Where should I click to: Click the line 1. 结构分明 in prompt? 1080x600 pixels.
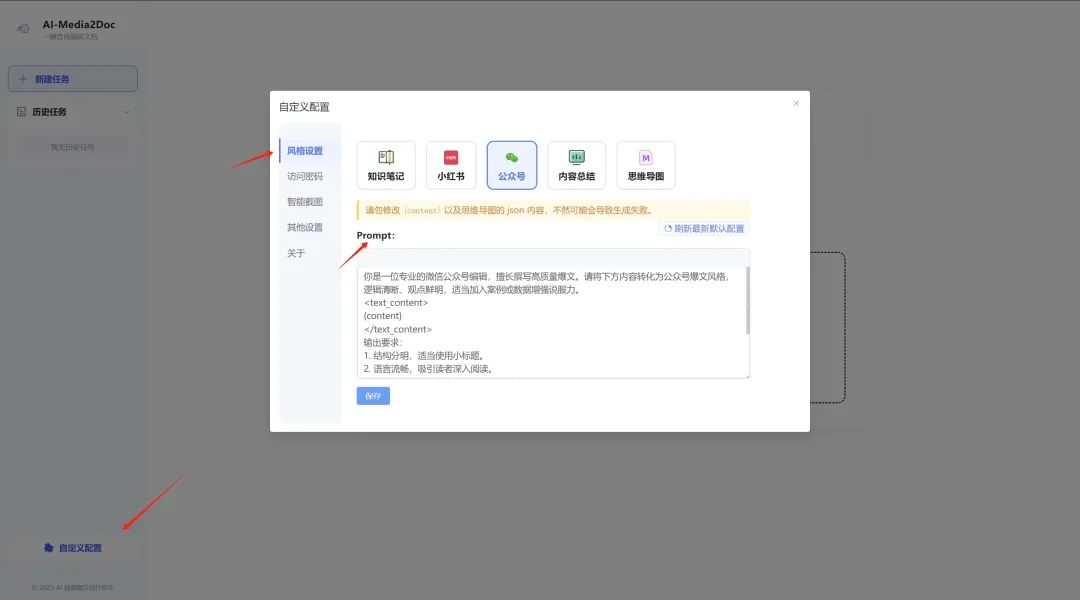click(x=424, y=356)
